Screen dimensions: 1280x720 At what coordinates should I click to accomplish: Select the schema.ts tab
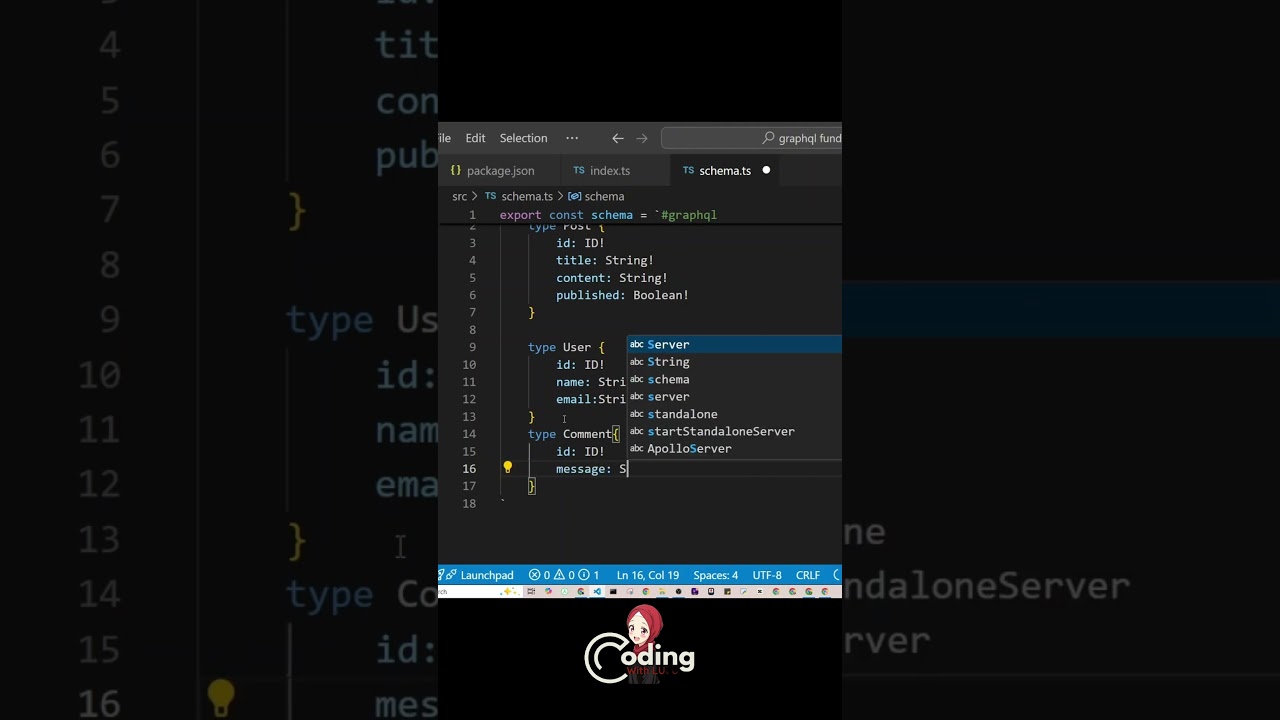724,171
